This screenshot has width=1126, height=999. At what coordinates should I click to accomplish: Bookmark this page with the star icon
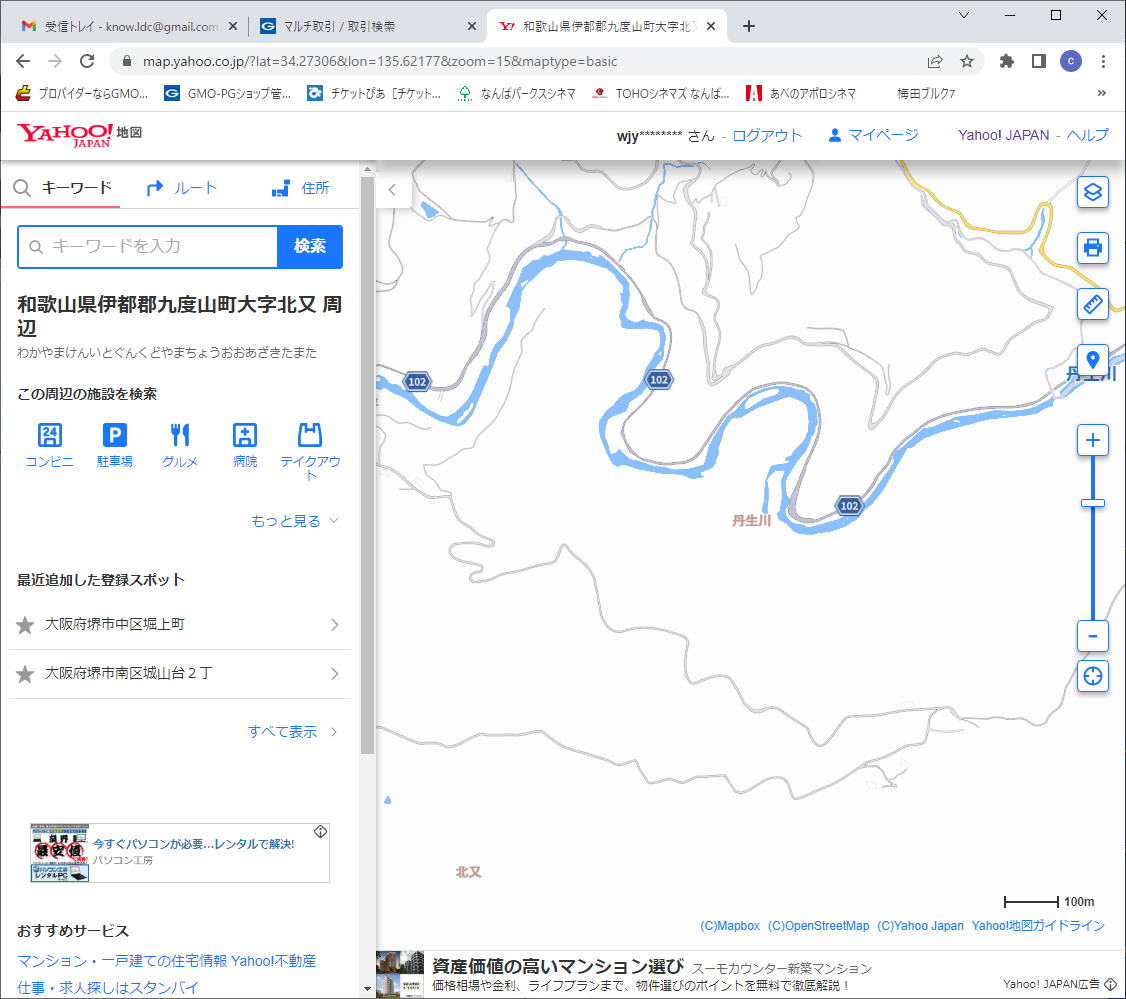coord(967,61)
